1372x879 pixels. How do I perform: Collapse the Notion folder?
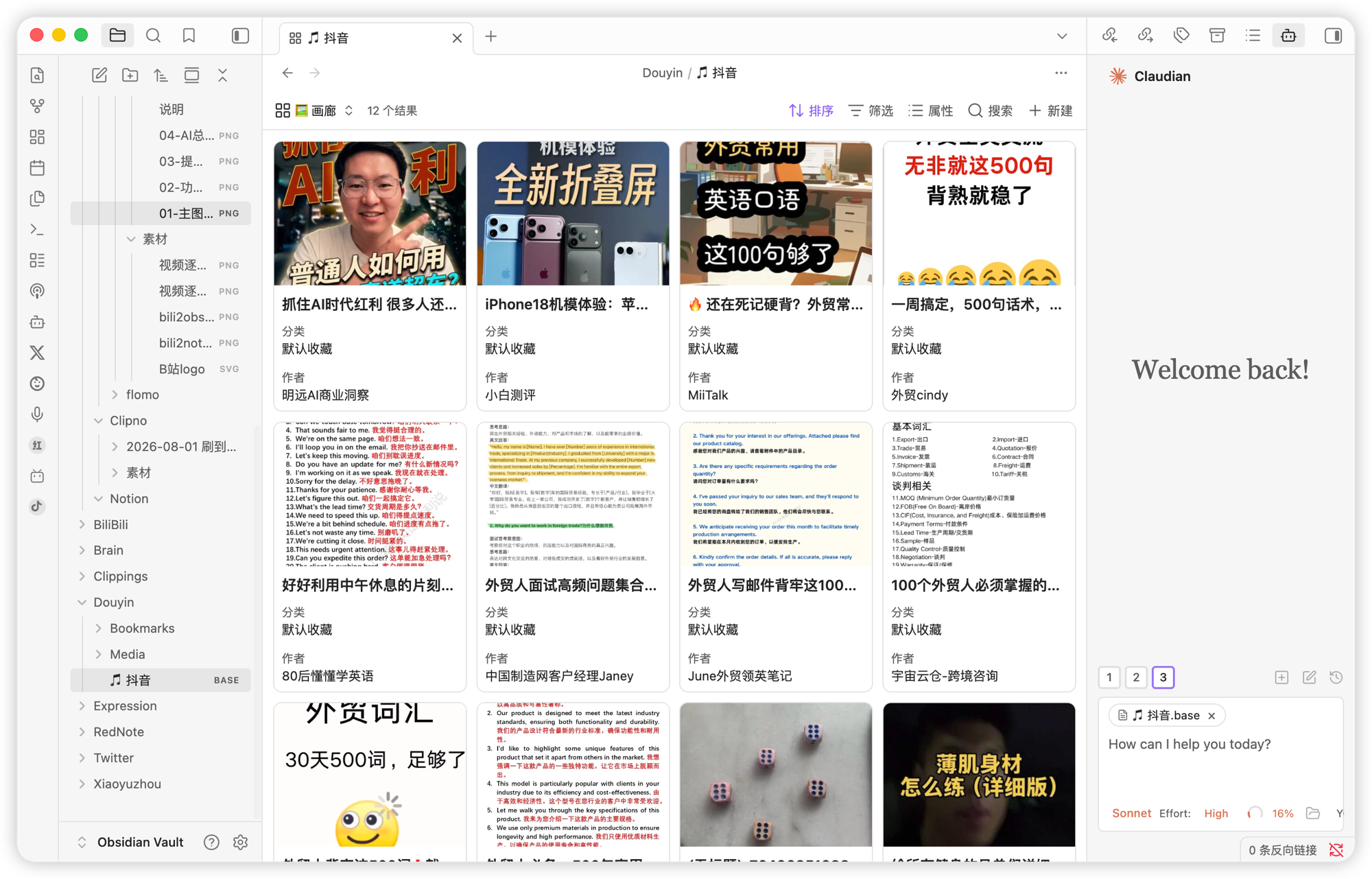coord(99,499)
